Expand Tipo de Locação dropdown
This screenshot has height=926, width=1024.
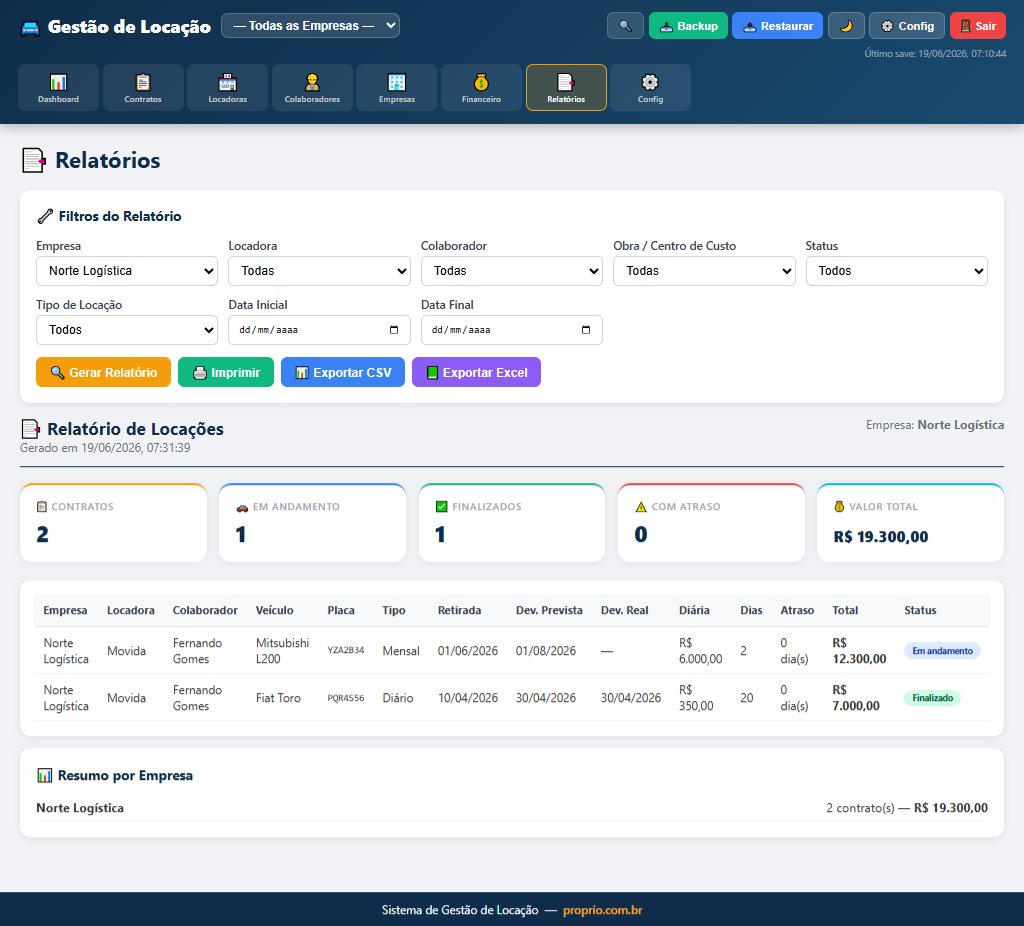tap(127, 330)
